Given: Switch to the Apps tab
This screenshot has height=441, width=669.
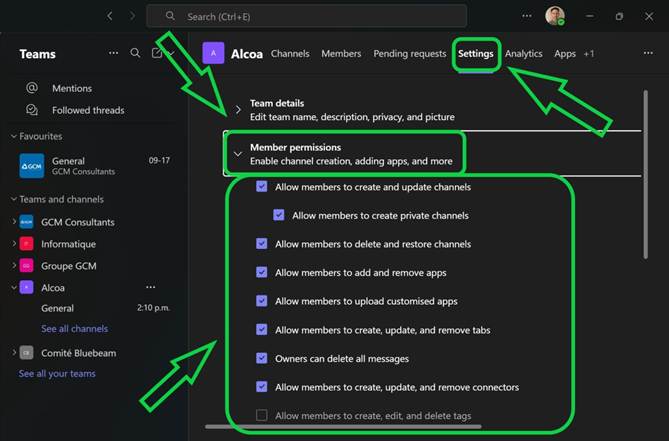Looking at the screenshot, I should coord(565,54).
